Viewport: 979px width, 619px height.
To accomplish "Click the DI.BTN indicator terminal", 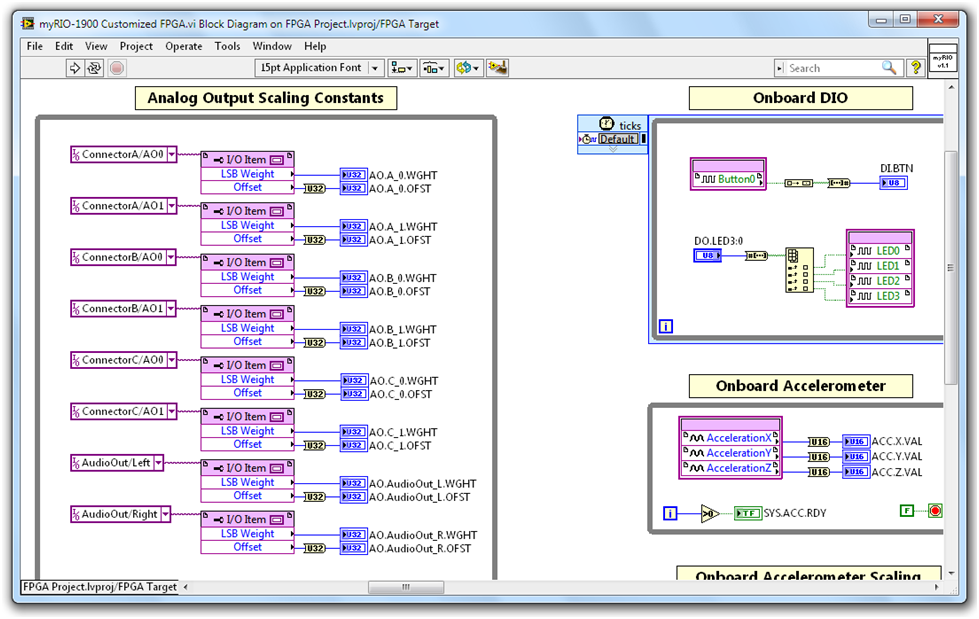I will (x=893, y=183).
